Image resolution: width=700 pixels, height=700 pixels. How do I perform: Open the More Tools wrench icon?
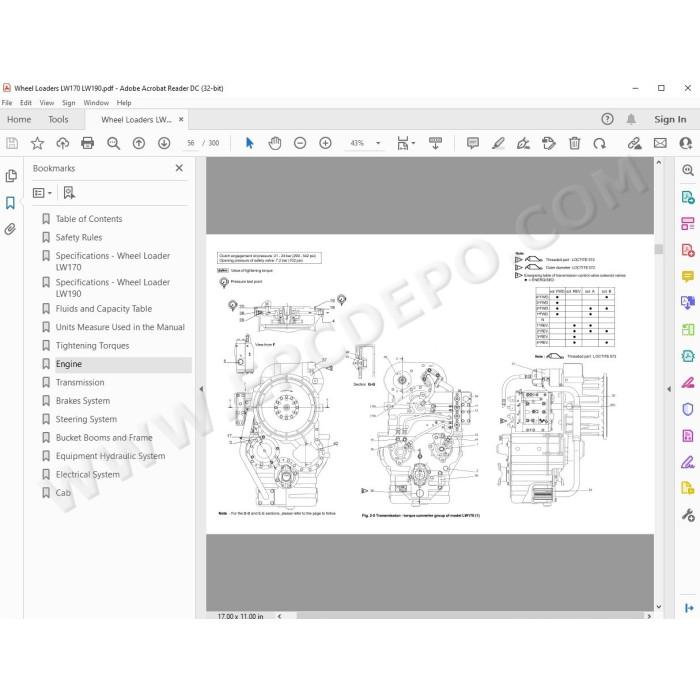point(688,515)
